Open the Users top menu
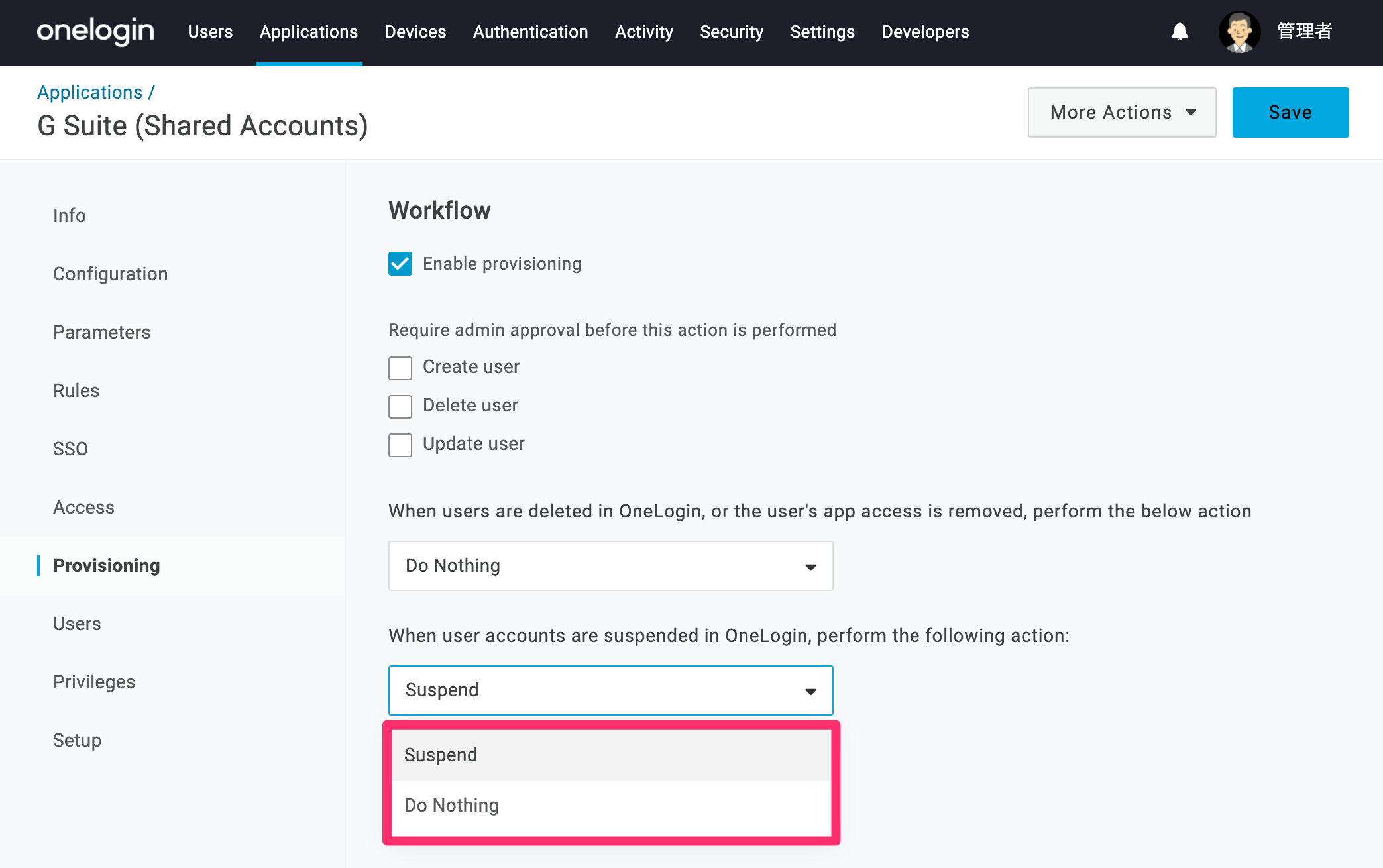1383x868 pixels. (x=210, y=32)
